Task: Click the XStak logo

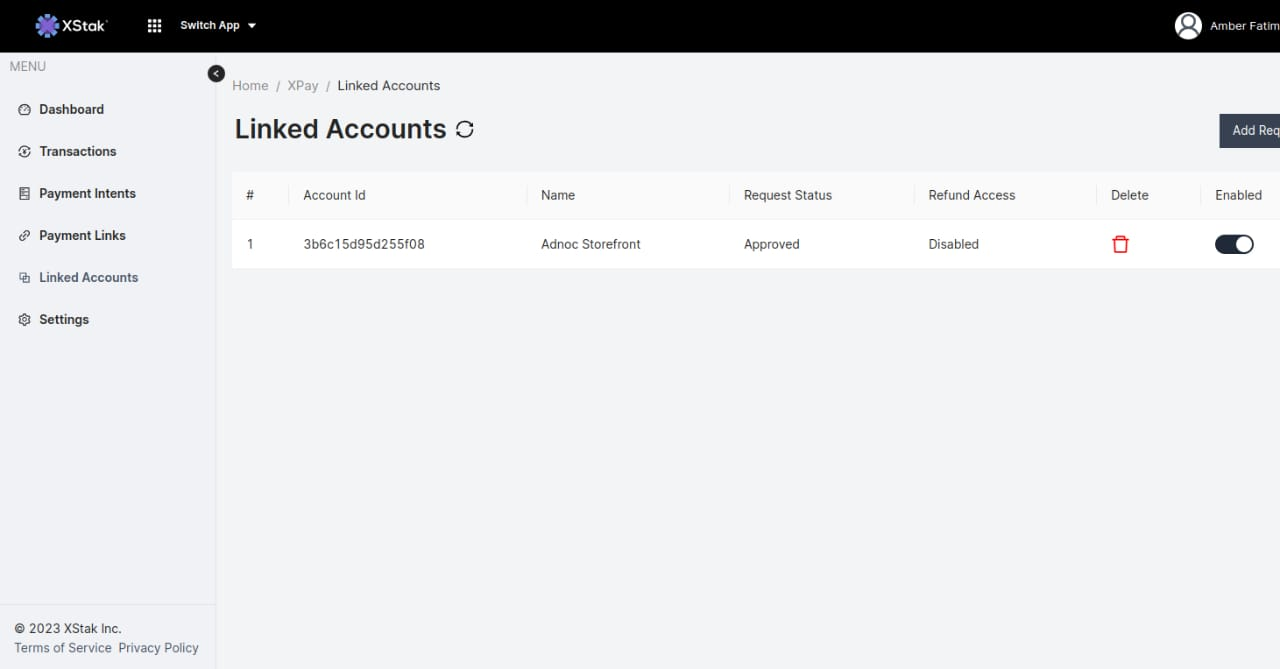Action: click(71, 26)
